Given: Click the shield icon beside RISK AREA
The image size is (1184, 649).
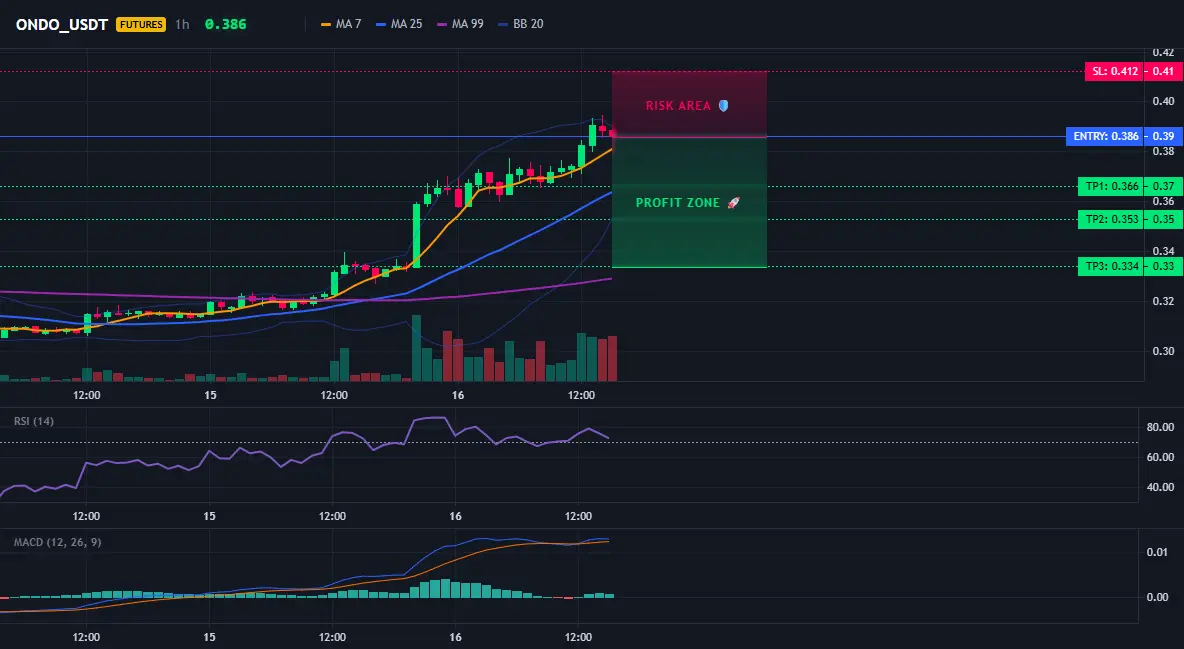Looking at the screenshot, I should pyautogui.click(x=723, y=106).
